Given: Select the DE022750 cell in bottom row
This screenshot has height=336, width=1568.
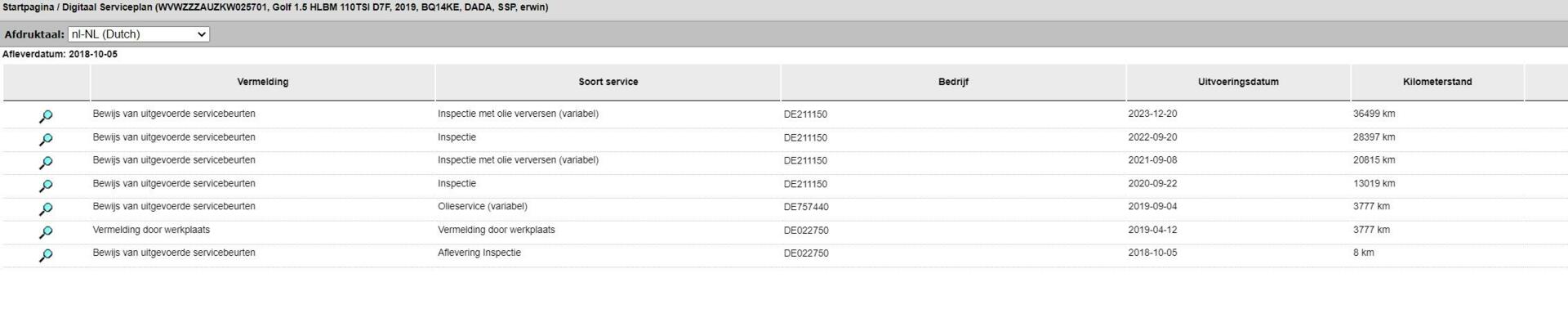Looking at the screenshot, I should (x=806, y=253).
